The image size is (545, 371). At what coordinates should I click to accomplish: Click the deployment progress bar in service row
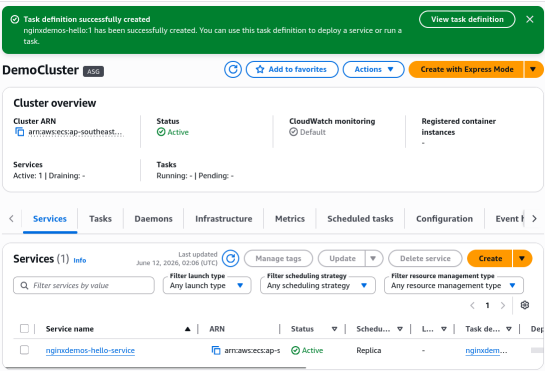click(537, 350)
